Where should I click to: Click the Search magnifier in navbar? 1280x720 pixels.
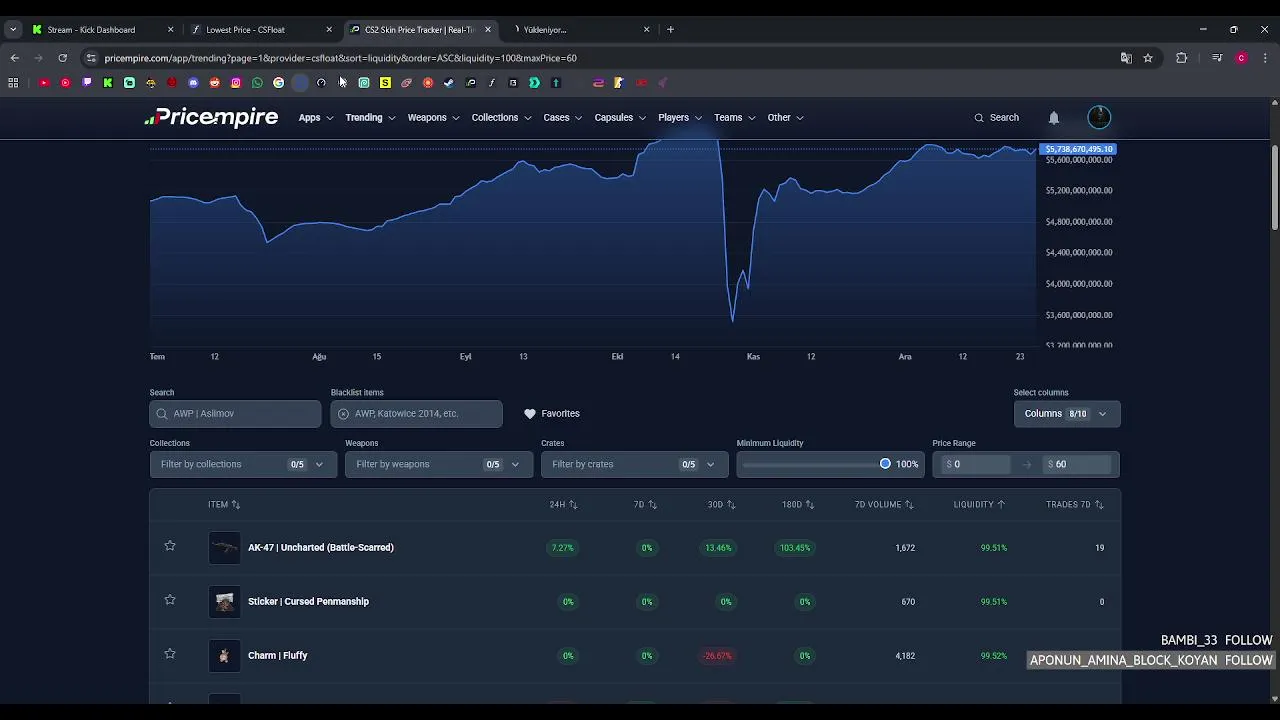[979, 117]
